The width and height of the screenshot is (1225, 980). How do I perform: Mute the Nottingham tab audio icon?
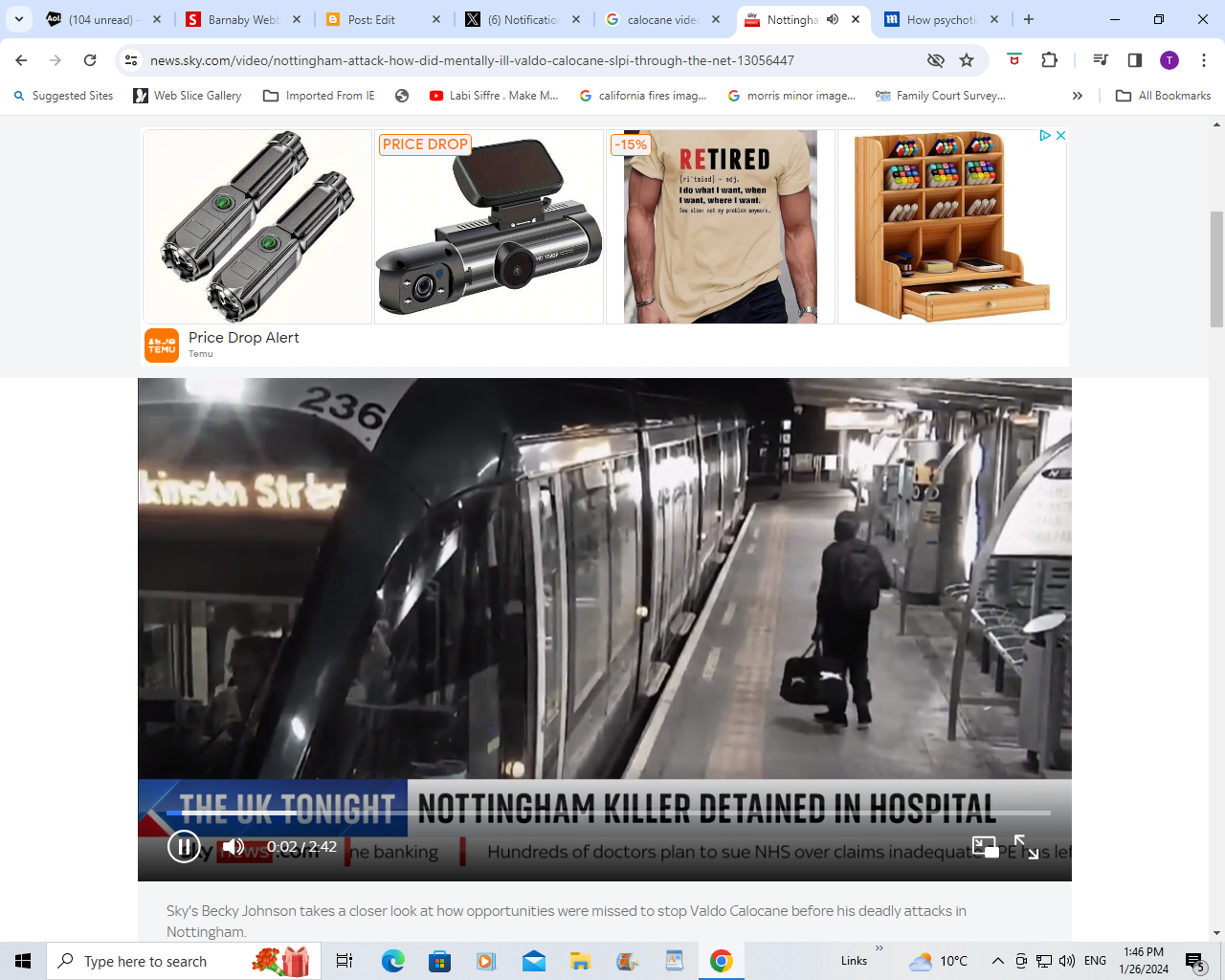coord(833,19)
